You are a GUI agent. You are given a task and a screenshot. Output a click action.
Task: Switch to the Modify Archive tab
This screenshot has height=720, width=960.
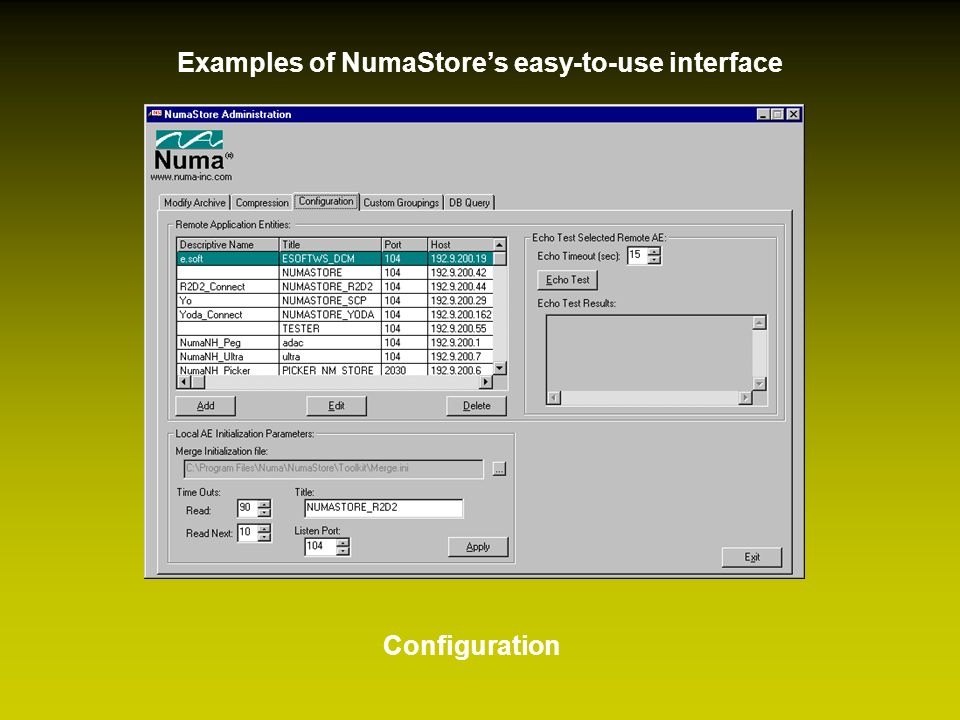click(194, 203)
